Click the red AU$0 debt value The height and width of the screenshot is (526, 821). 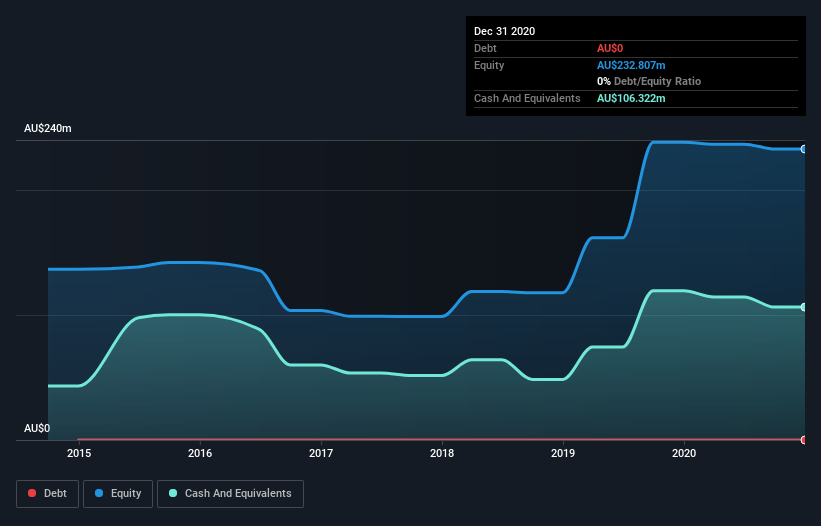[610, 48]
